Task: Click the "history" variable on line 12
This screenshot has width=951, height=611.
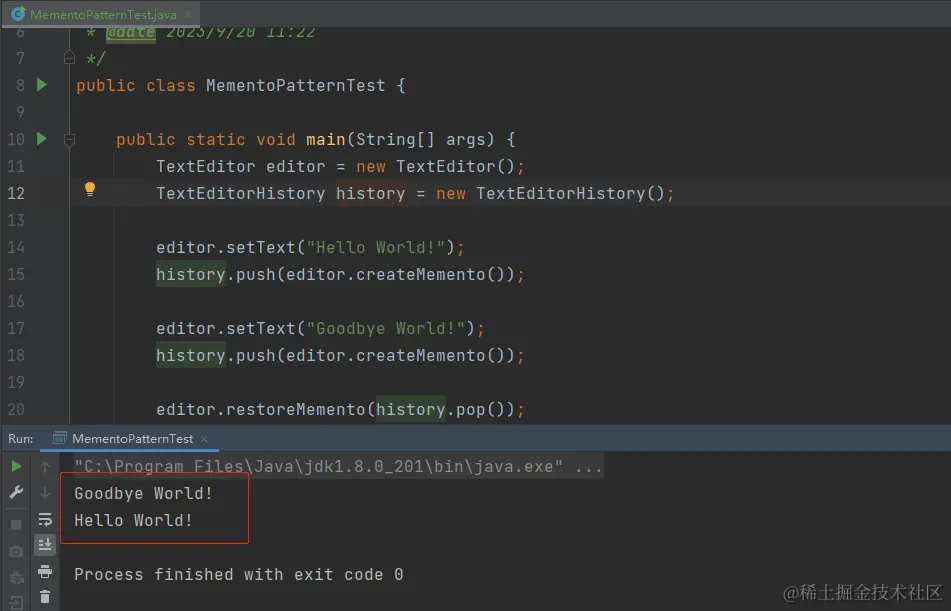Action: pyautogui.click(x=371, y=194)
